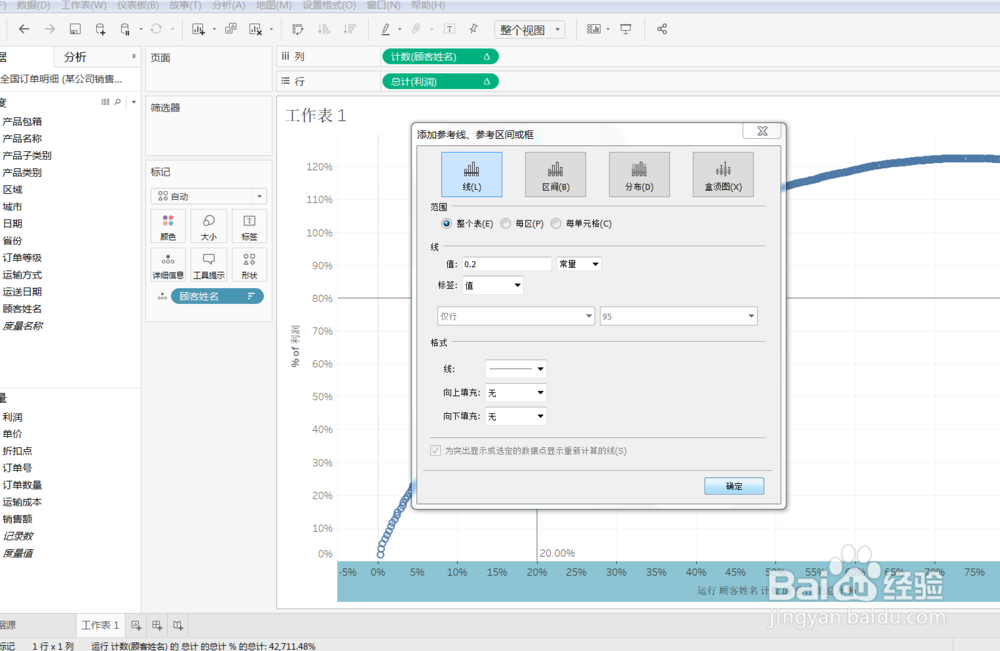Image resolution: width=1000 pixels, height=651 pixels.
Task: Open the 仅行 dropdown
Action: coord(516,316)
